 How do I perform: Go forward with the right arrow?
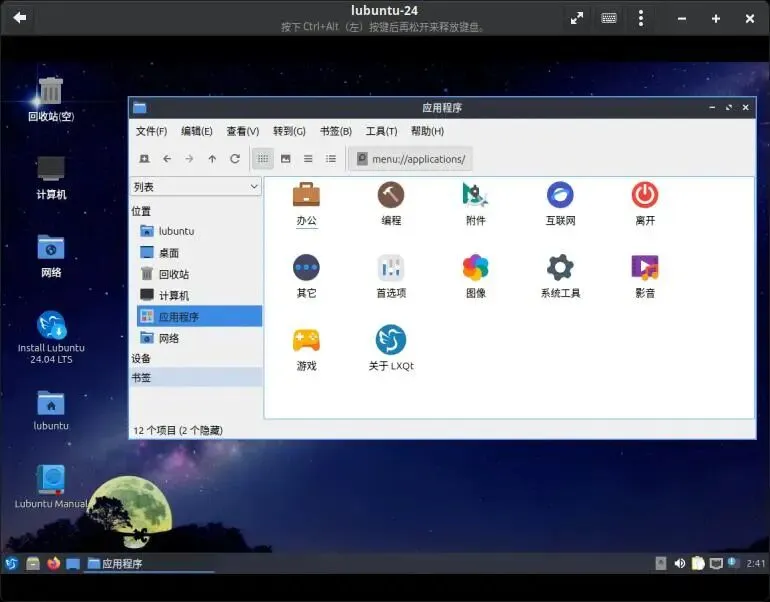[189, 159]
